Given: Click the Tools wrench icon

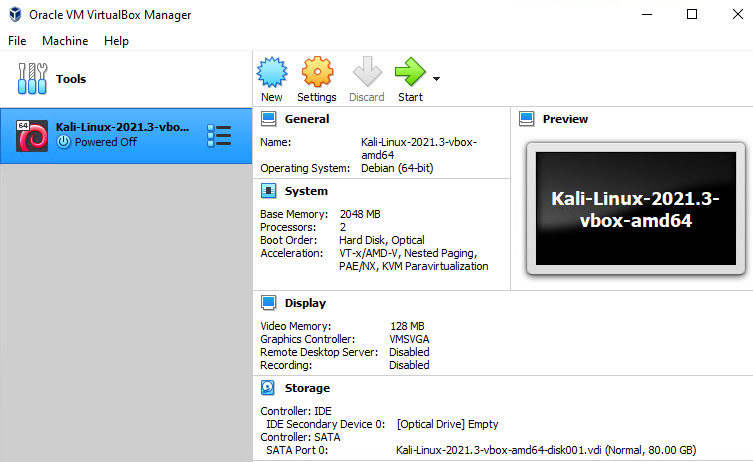Looking at the screenshot, I should 32,79.
